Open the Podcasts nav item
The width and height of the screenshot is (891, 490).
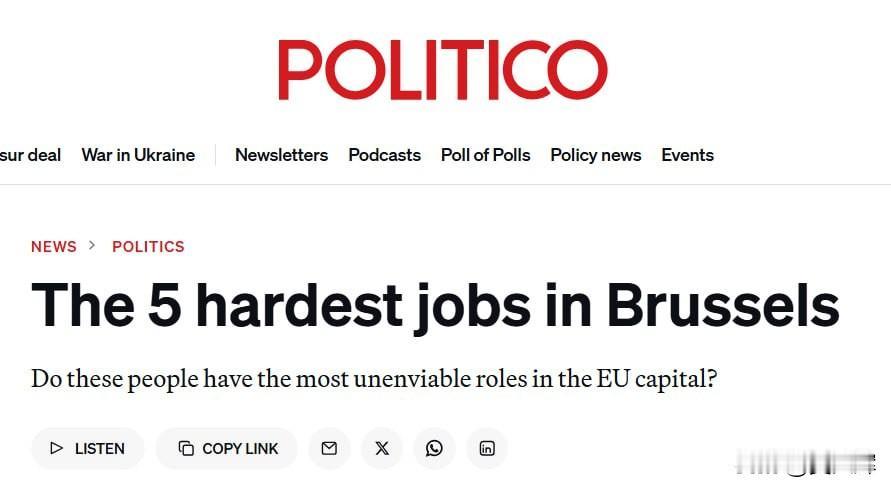point(384,155)
